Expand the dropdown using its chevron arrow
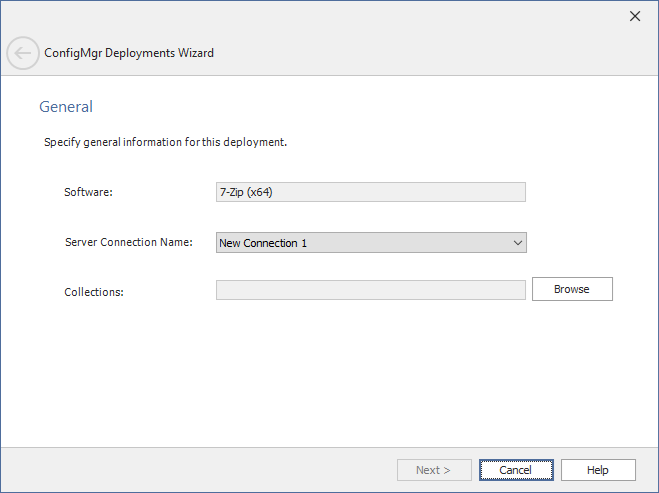659x493 pixels. [517, 243]
